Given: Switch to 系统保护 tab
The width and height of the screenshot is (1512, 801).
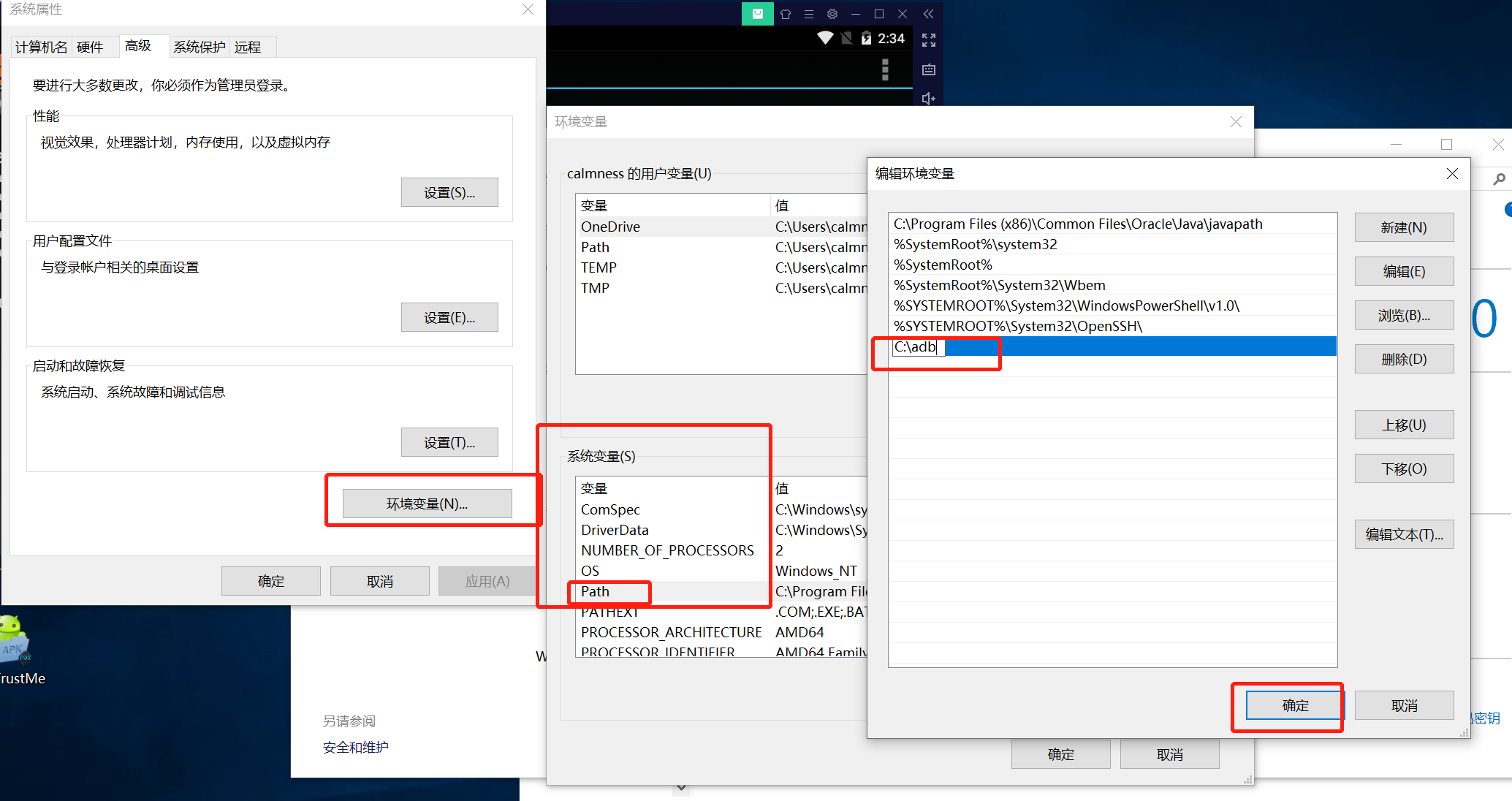Looking at the screenshot, I should point(200,48).
